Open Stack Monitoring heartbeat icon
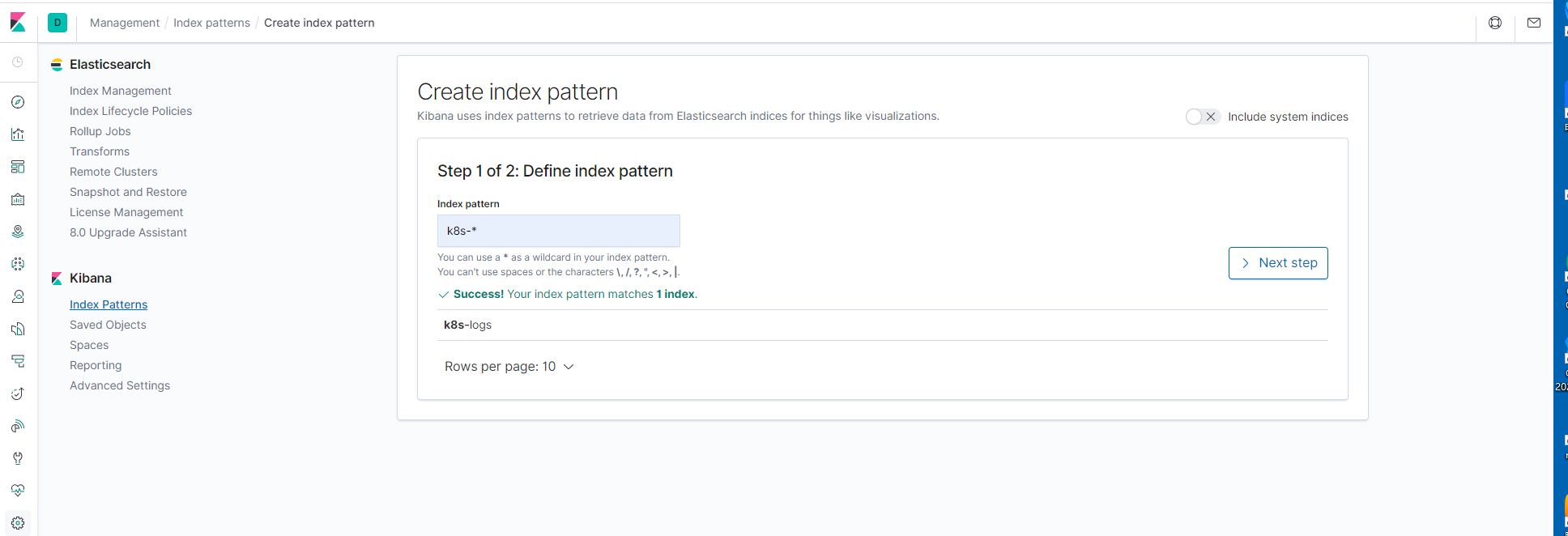 (x=18, y=491)
